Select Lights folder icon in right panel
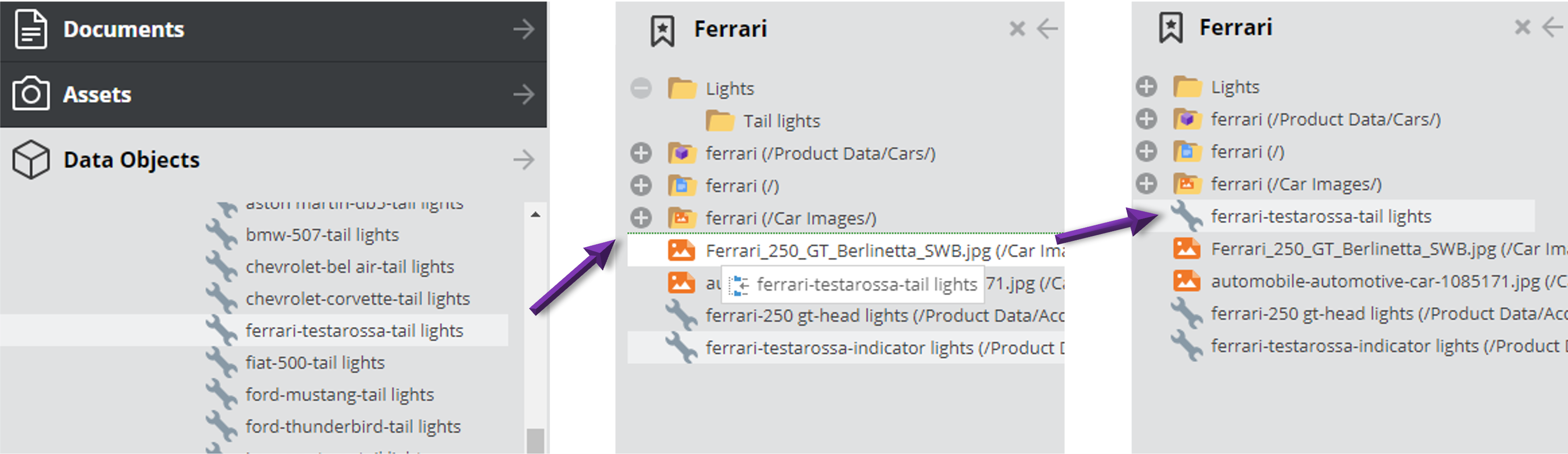 tap(1187, 87)
